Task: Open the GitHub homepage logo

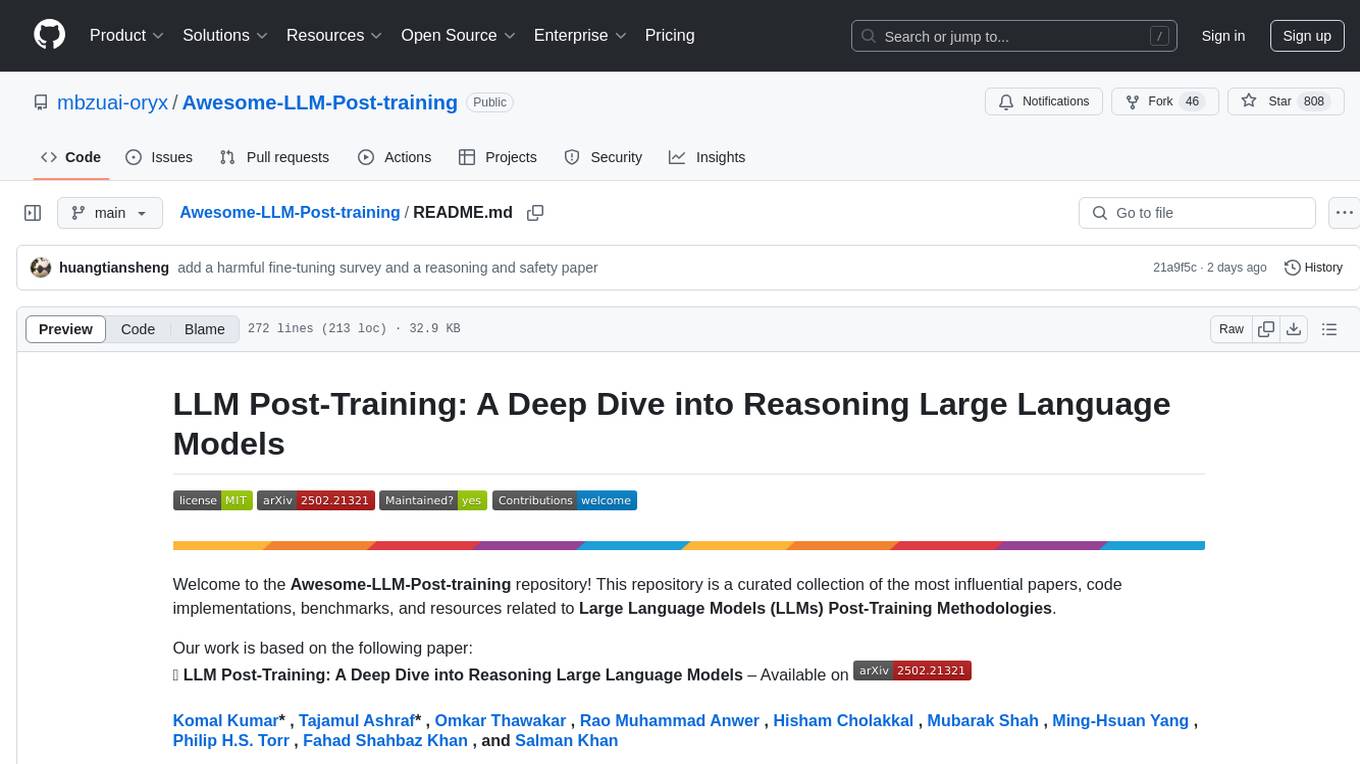Action: (49, 35)
